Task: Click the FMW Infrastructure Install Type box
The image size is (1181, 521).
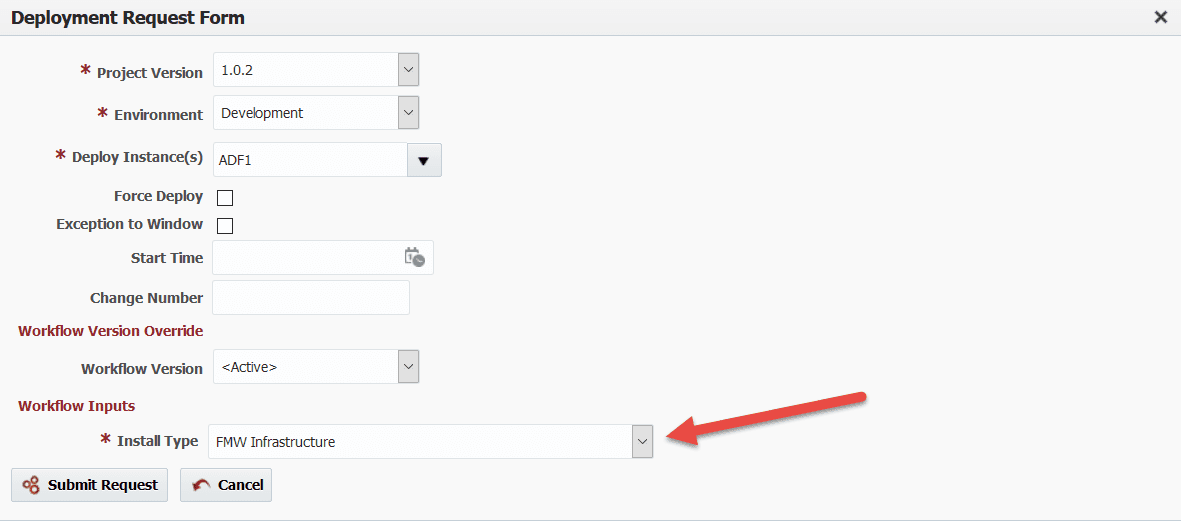Action: [x=420, y=441]
